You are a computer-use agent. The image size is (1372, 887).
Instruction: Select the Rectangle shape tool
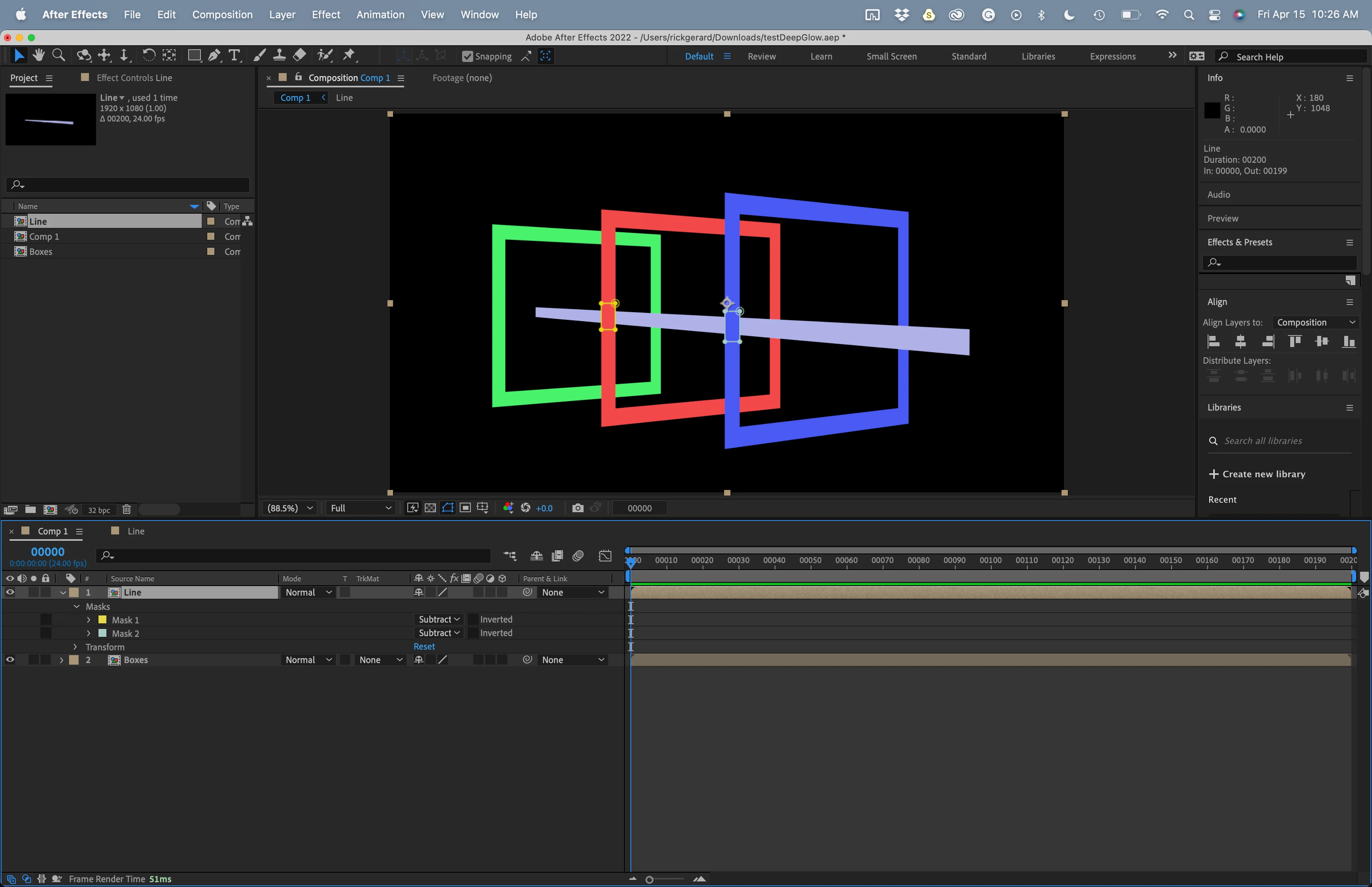coord(194,55)
